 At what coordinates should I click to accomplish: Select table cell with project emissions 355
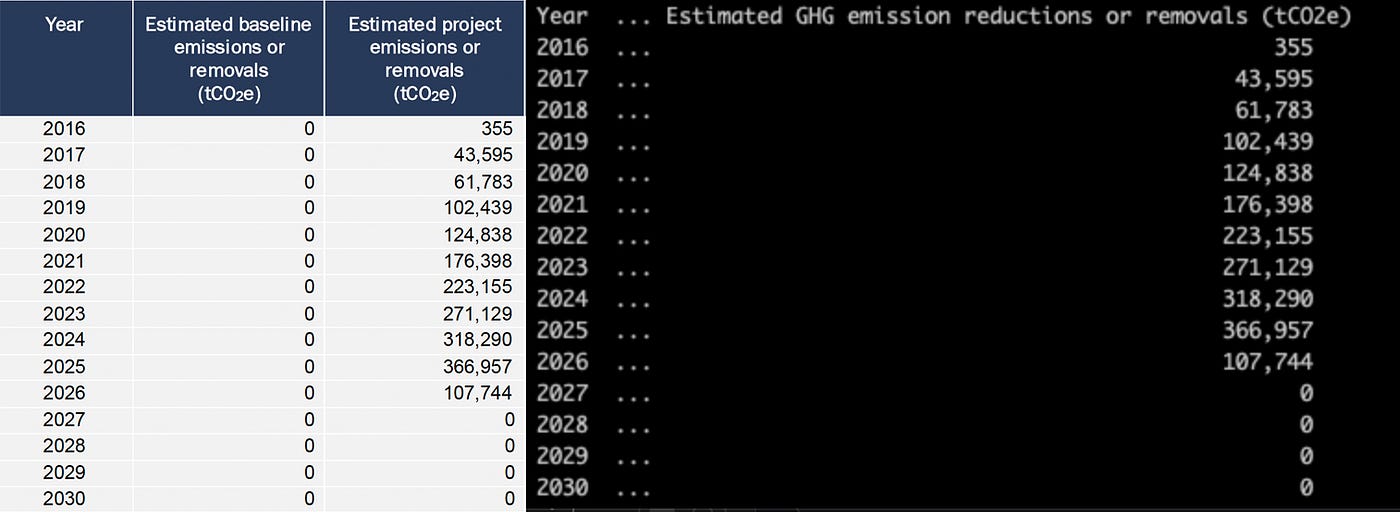pyautogui.click(x=496, y=129)
